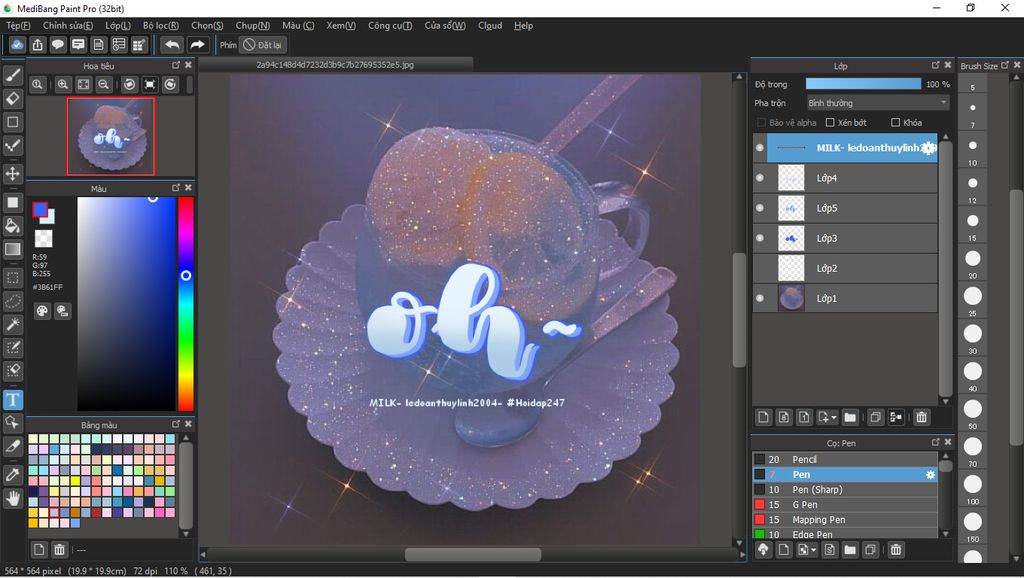
Task: Open the Cửa sổ(W) menu
Action: coord(445,25)
